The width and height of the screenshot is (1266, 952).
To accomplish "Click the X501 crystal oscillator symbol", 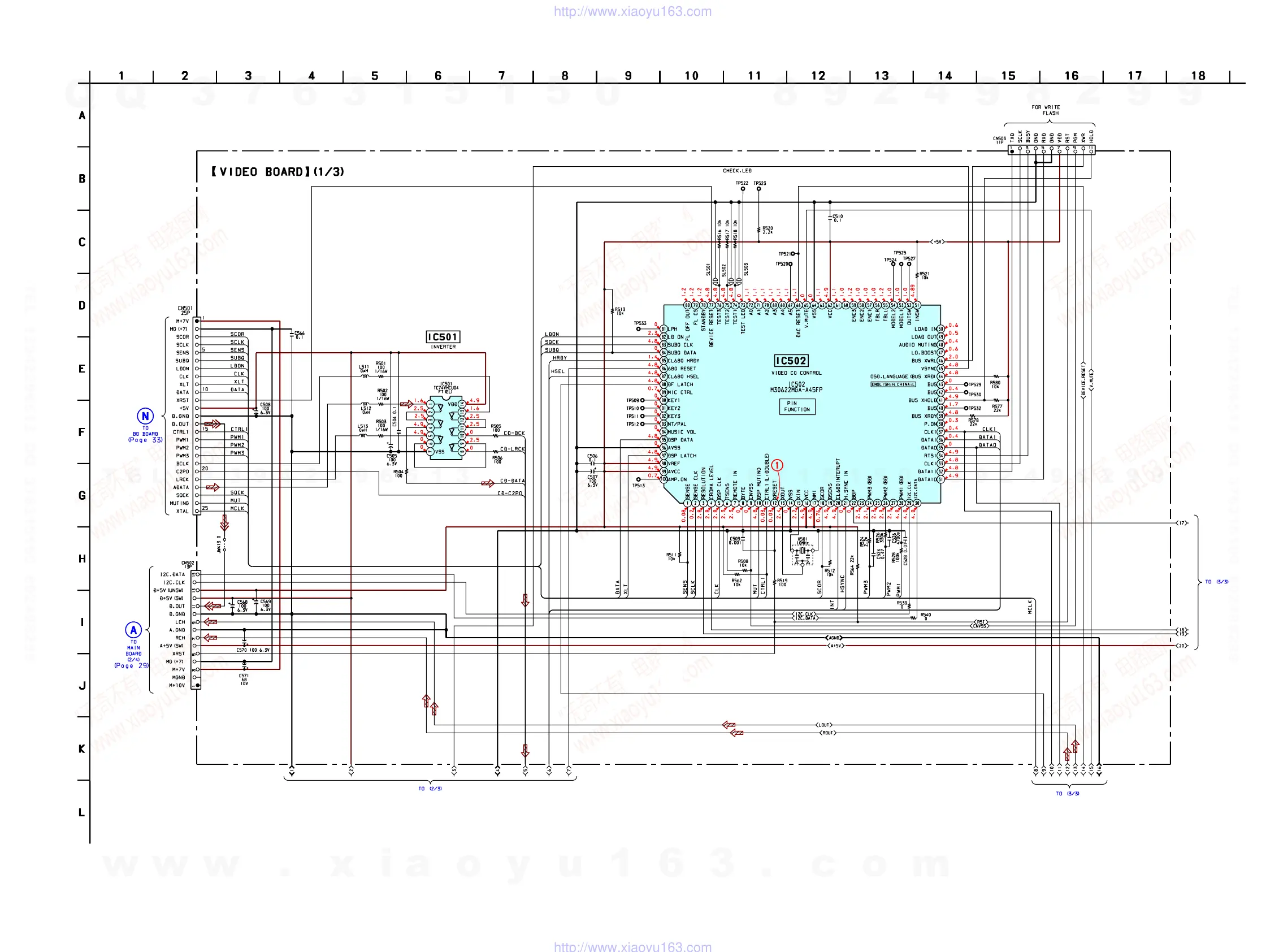I will [803, 551].
